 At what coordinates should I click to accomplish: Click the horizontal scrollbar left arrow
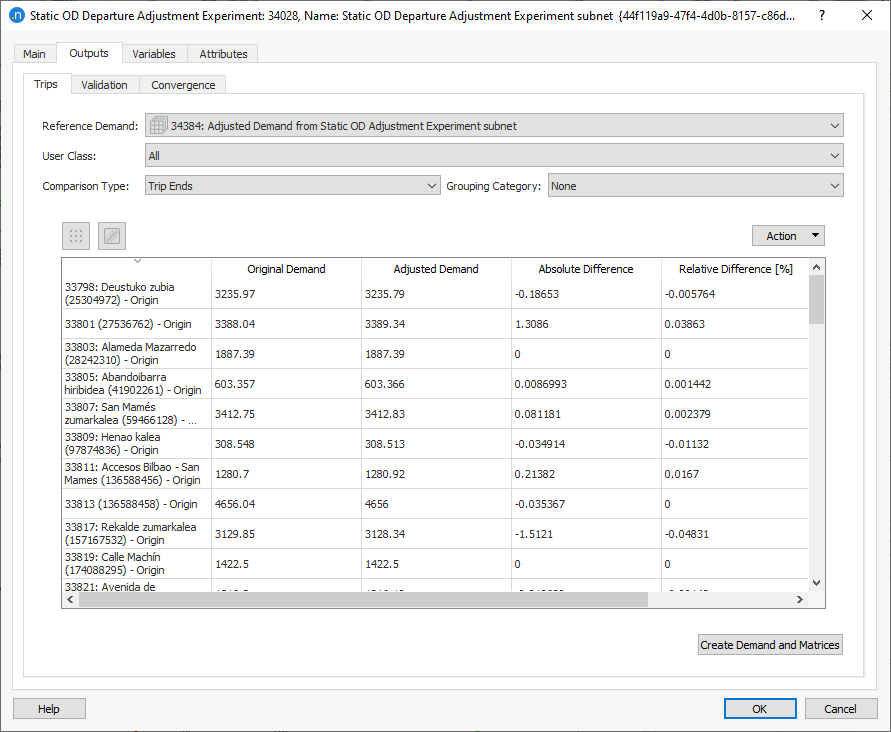pos(70,599)
